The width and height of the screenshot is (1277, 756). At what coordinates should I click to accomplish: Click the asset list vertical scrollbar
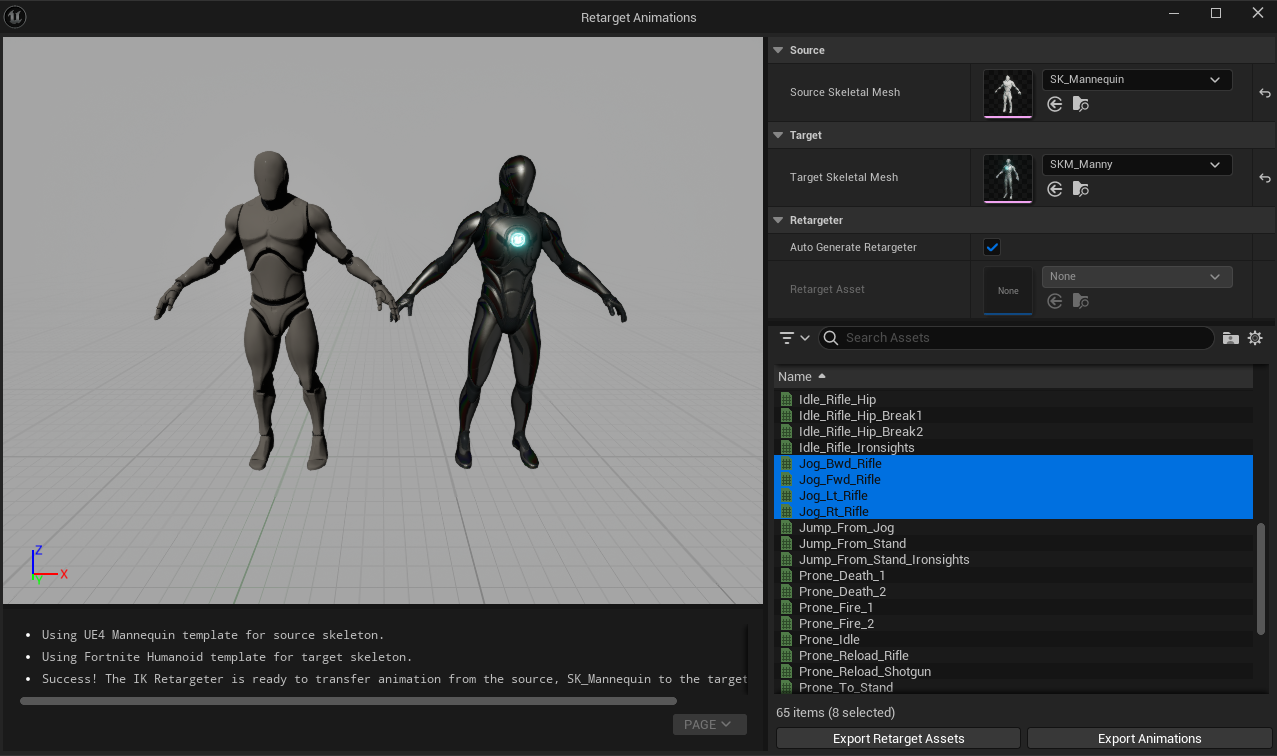[x=1261, y=577]
